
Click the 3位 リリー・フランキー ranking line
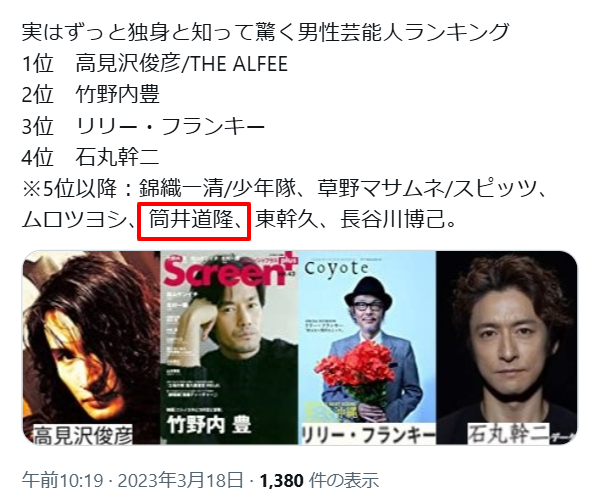click(143, 126)
